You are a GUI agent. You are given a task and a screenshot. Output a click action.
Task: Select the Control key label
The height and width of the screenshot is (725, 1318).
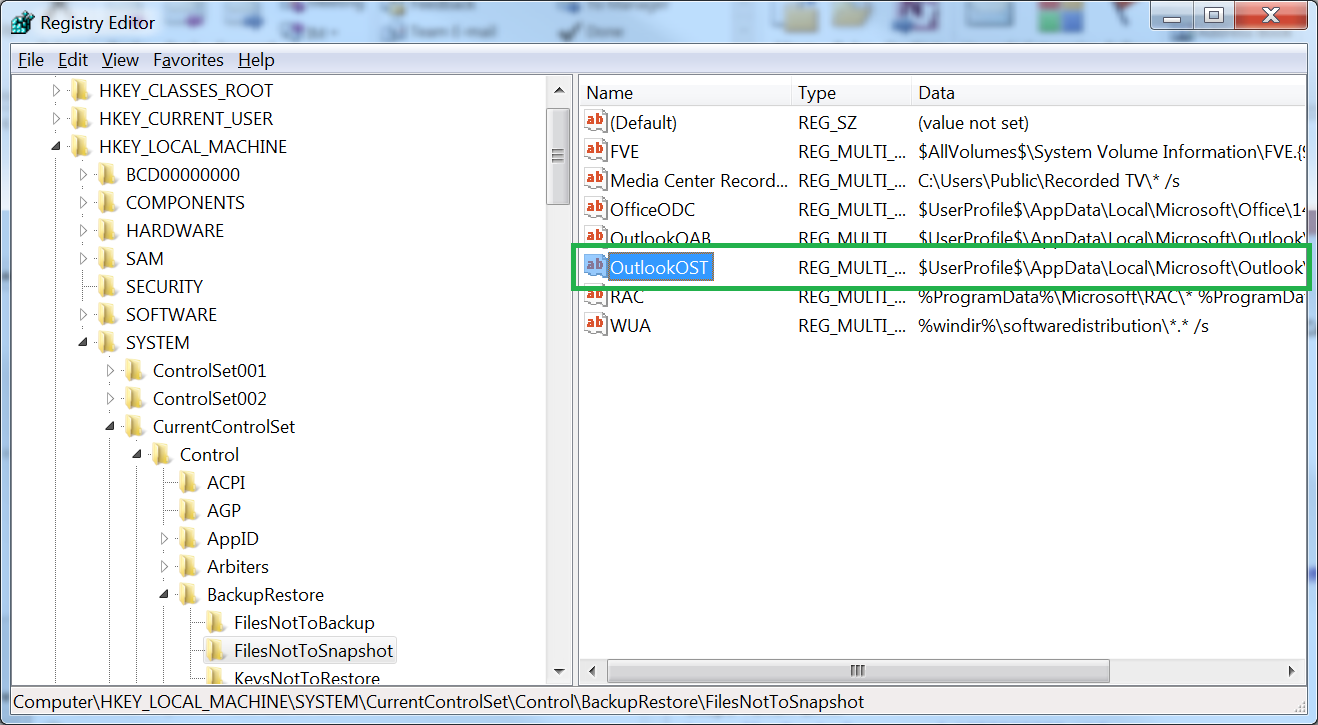click(209, 455)
